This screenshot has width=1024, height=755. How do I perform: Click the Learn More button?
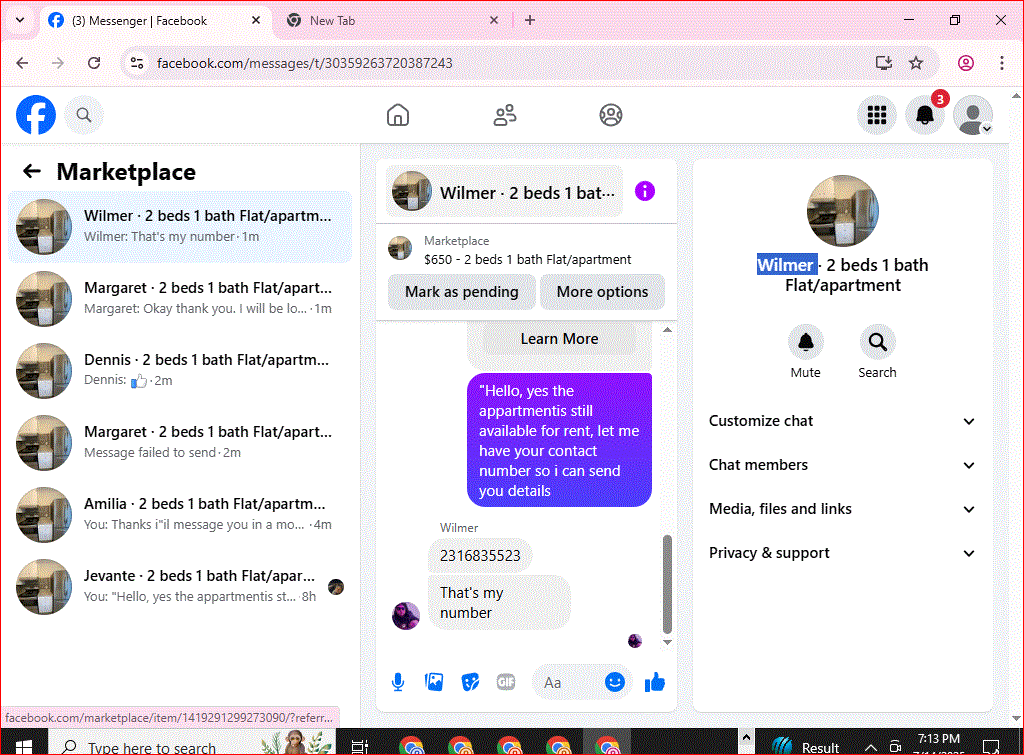(x=559, y=339)
